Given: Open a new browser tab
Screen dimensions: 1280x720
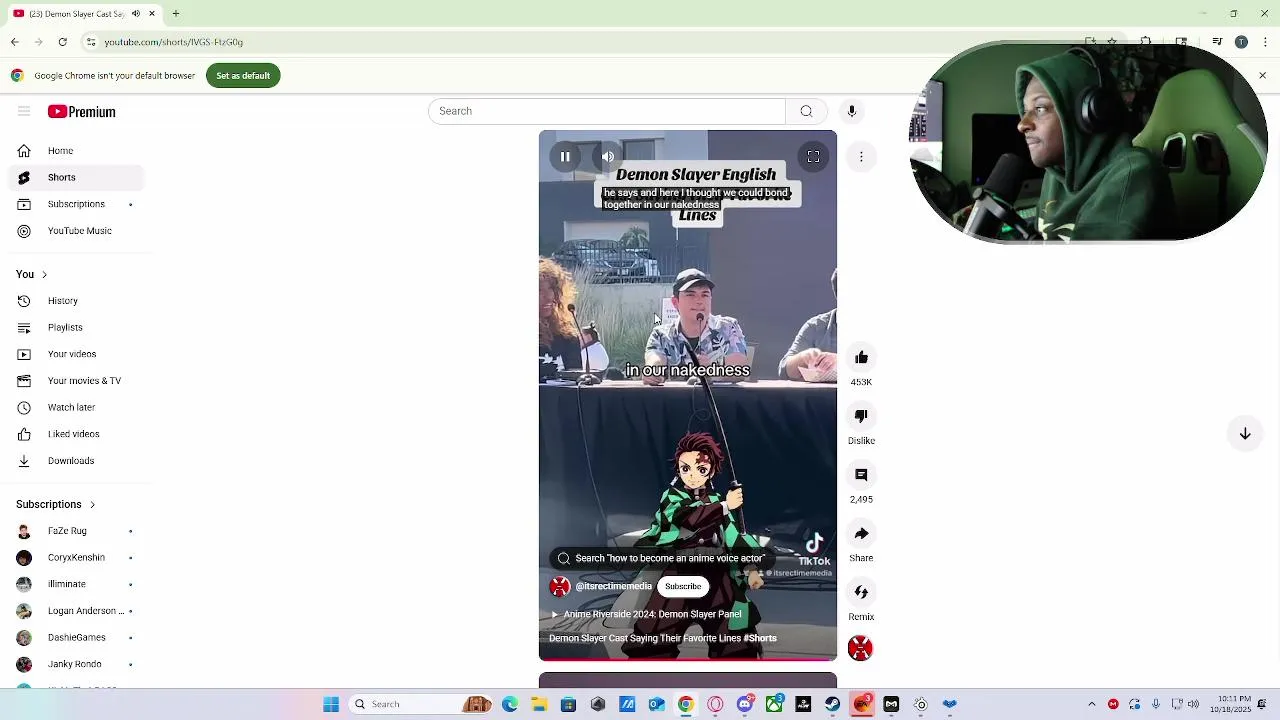Looking at the screenshot, I should click(x=176, y=14).
